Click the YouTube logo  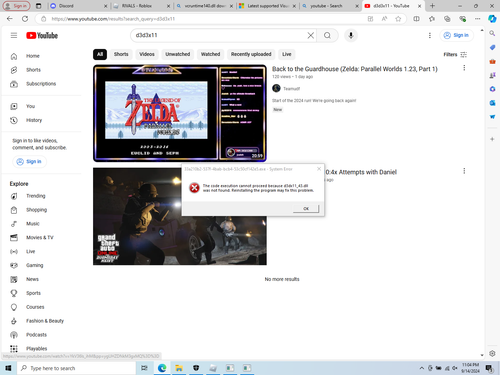[x=42, y=35]
